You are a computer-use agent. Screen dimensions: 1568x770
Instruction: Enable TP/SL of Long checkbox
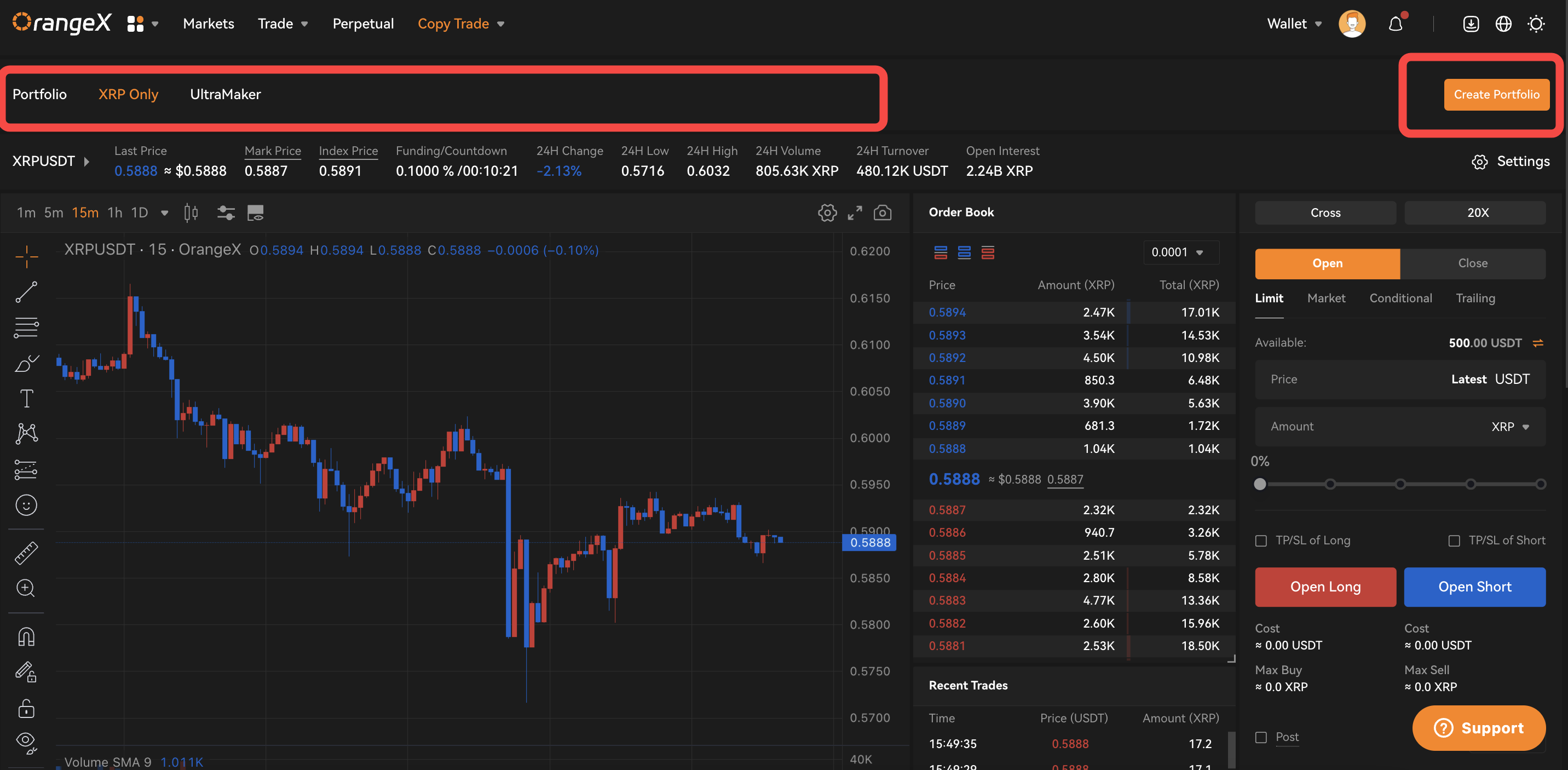point(1261,541)
